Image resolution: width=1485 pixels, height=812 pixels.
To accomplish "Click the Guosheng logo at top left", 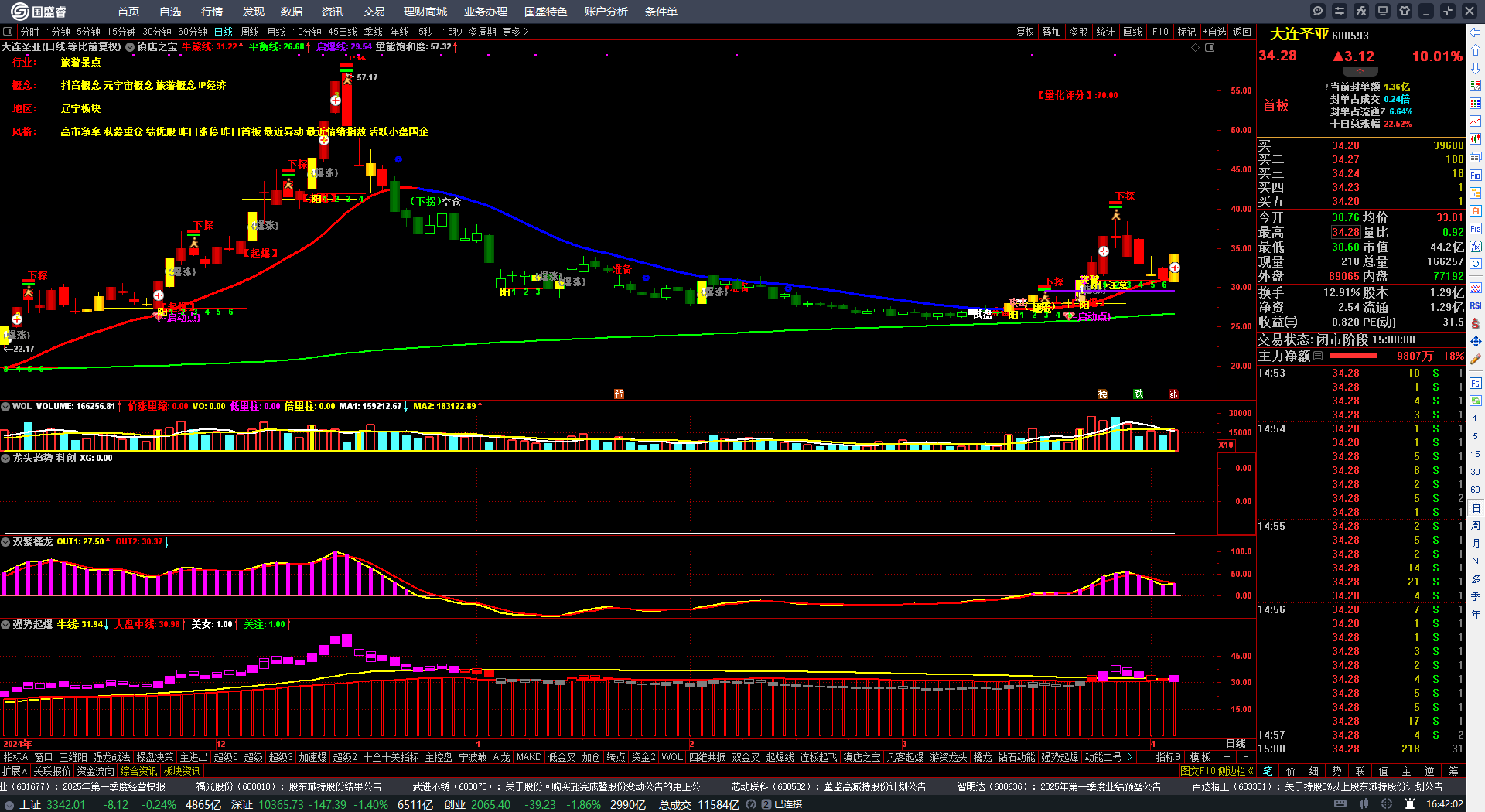I will (38, 11).
